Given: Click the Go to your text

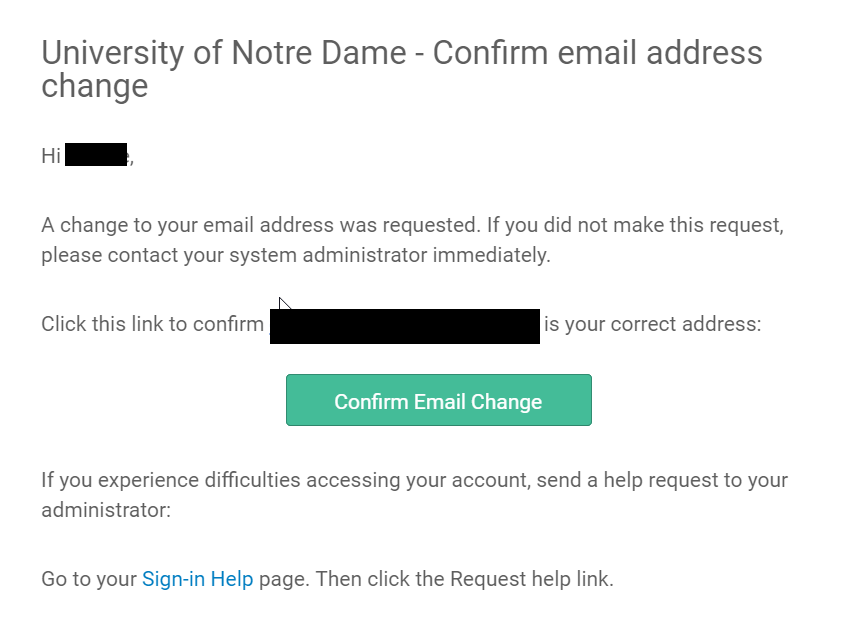Looking at the screenshot, I should pos(89,579).
